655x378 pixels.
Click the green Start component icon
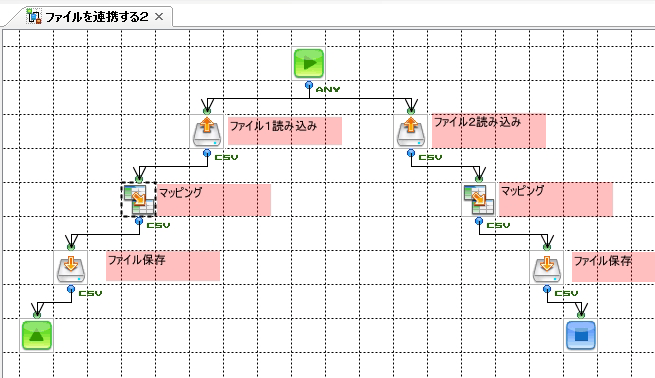(x=309, y=63)
